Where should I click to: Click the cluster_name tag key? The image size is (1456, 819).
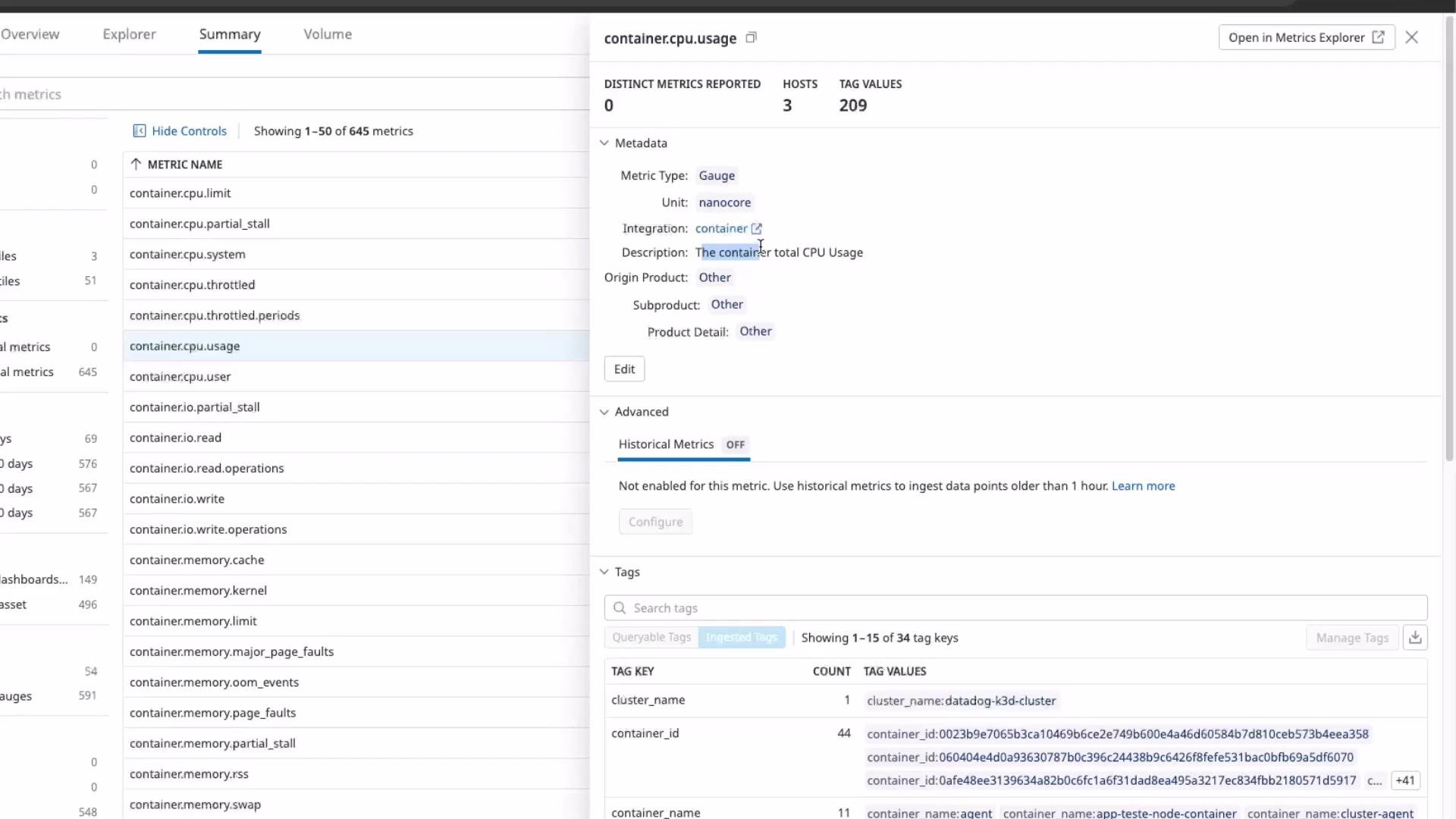(648, 700)
